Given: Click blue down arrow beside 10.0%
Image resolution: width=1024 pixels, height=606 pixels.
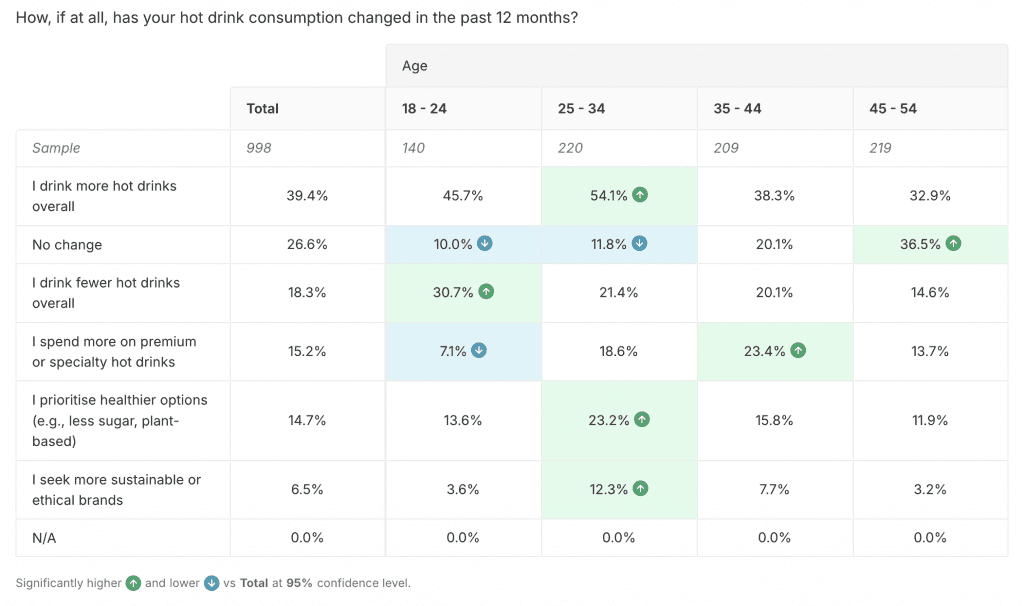Looking at the screenshot, I should (485, 245).
